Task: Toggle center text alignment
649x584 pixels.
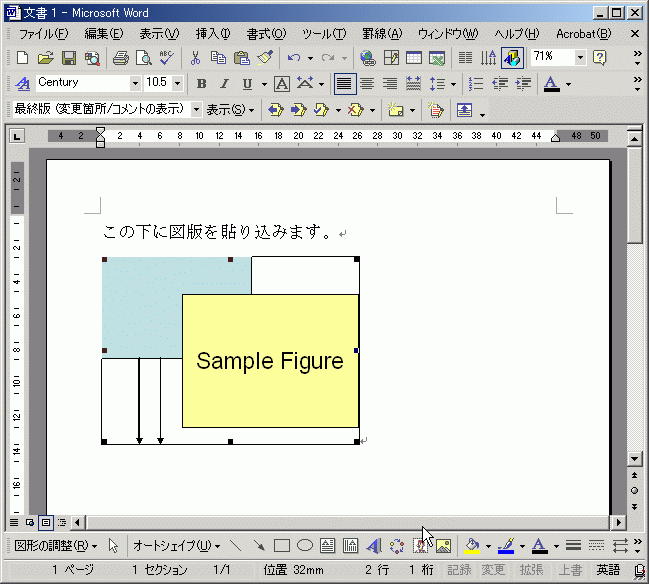Action: coord(367,84)
